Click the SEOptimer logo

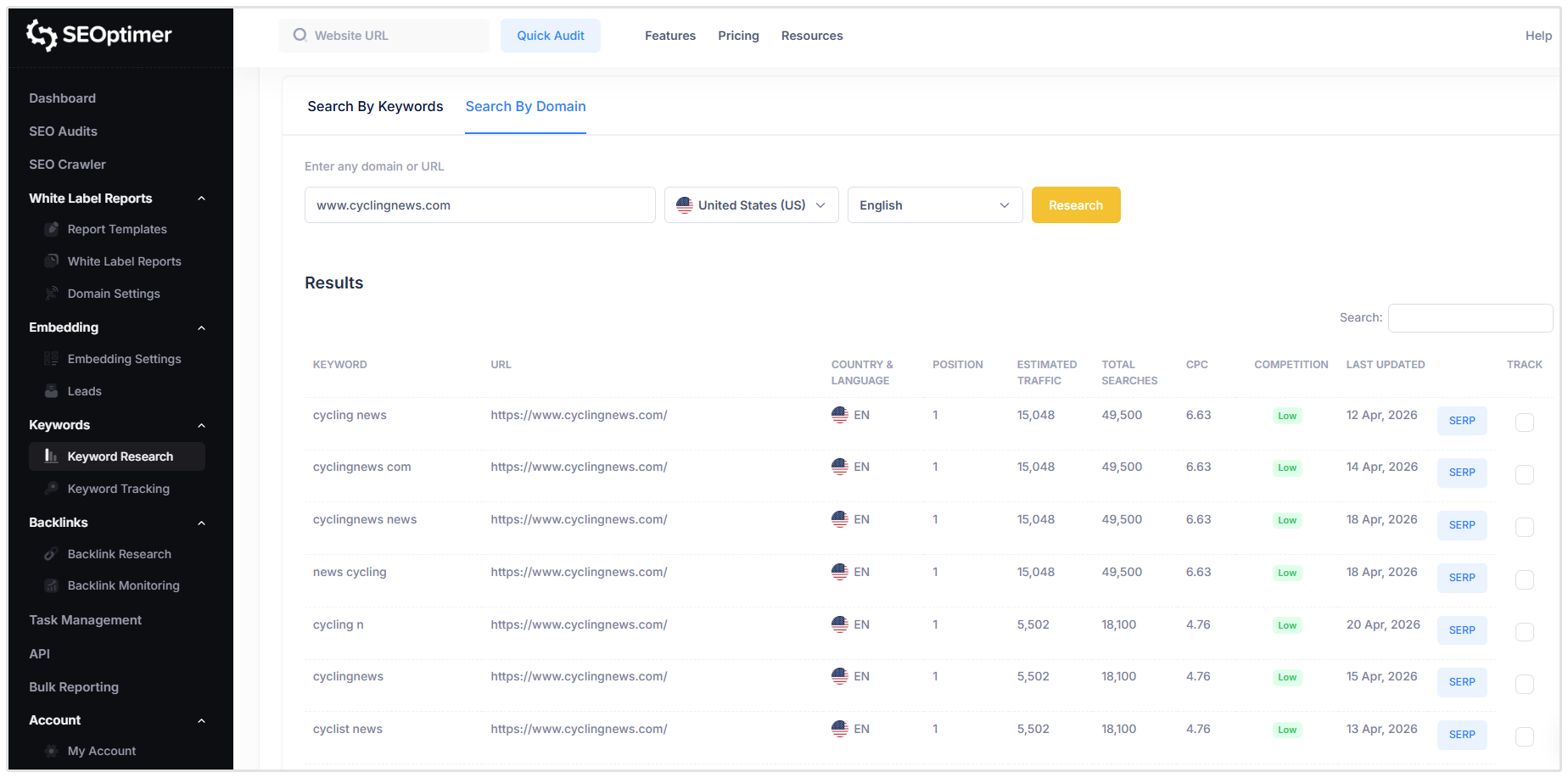tap(98, 35)
